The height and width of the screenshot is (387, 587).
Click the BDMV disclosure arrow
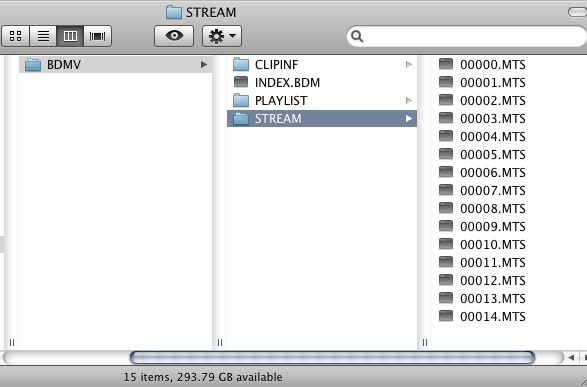coord(204,64)
